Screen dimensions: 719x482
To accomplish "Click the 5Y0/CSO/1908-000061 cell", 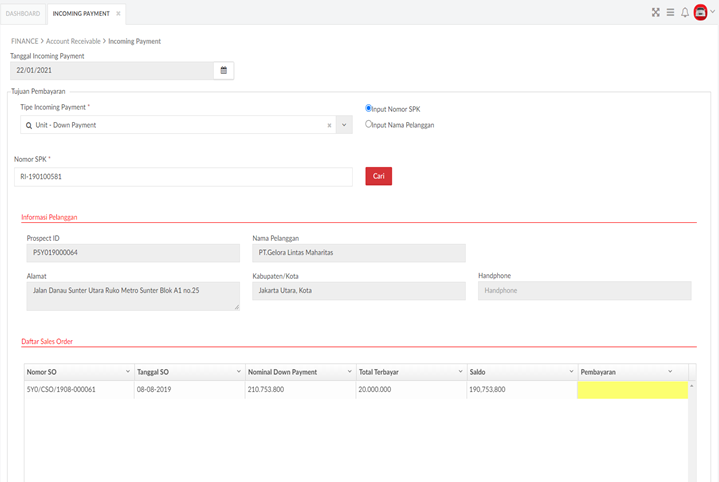I will (x=79, y=390).
